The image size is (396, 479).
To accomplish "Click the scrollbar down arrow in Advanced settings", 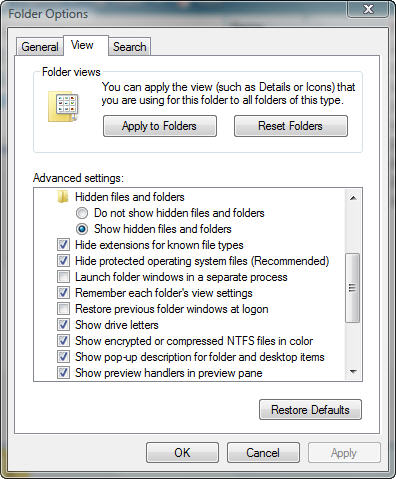I will pos(353,371).
